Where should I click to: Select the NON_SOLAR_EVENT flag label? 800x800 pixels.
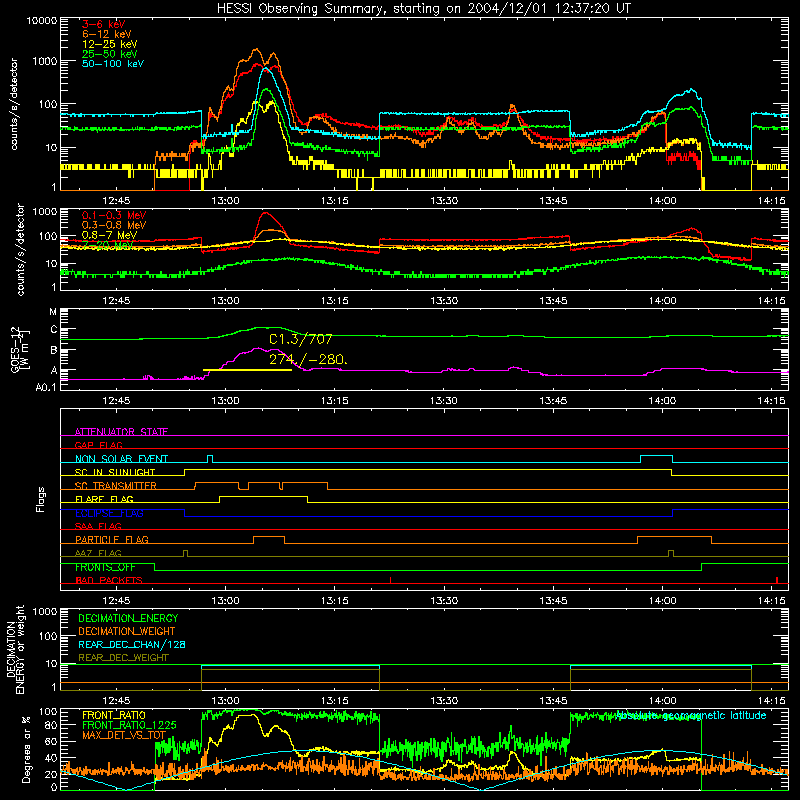(121, 459)
